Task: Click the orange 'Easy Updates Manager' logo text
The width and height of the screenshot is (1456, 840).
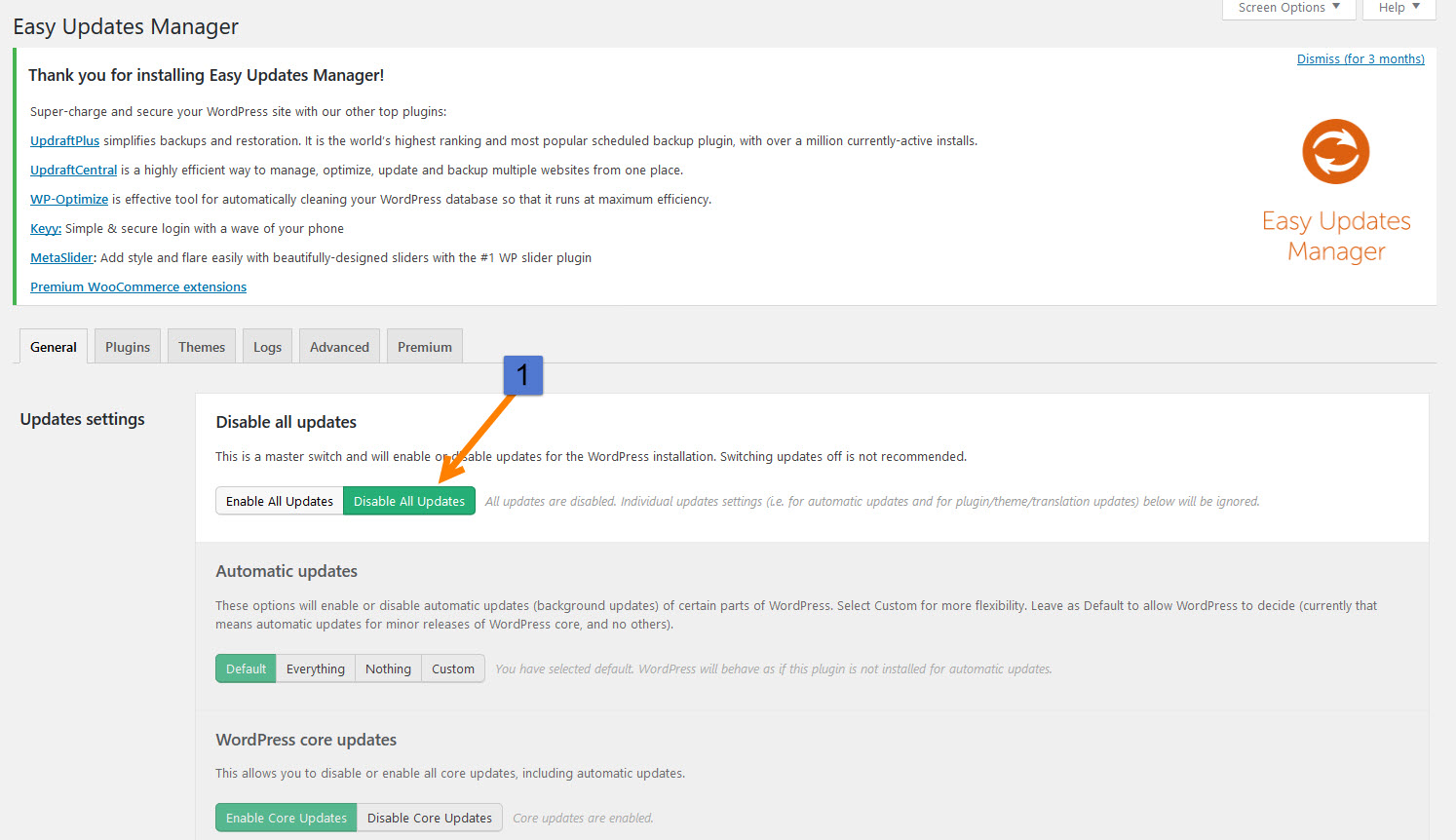Action: pos(1336,236)
